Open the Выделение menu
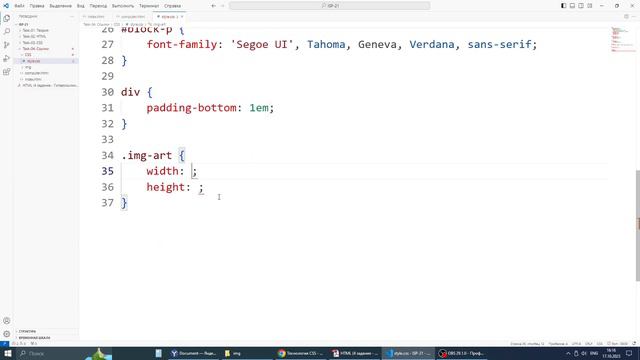Viewport: 640px width, 360px height. [x=60, y=6]
